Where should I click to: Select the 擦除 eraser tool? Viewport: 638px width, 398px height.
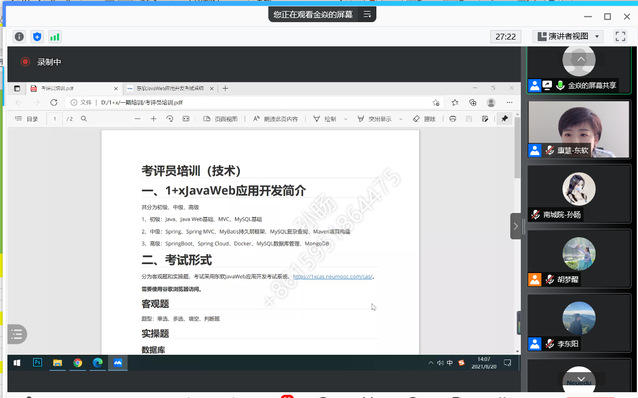[424, 119]
